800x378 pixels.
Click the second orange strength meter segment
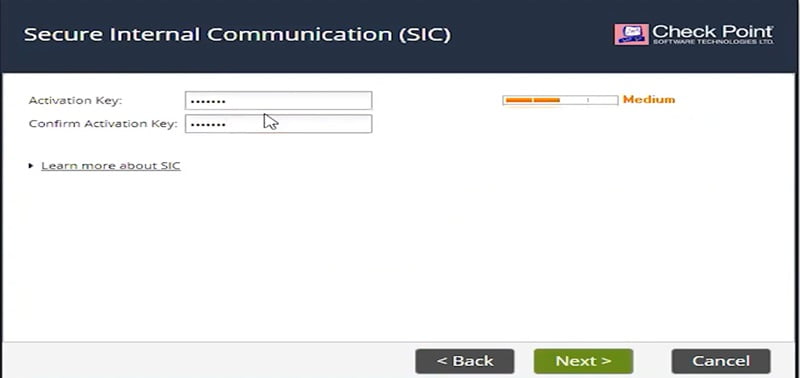546,100
